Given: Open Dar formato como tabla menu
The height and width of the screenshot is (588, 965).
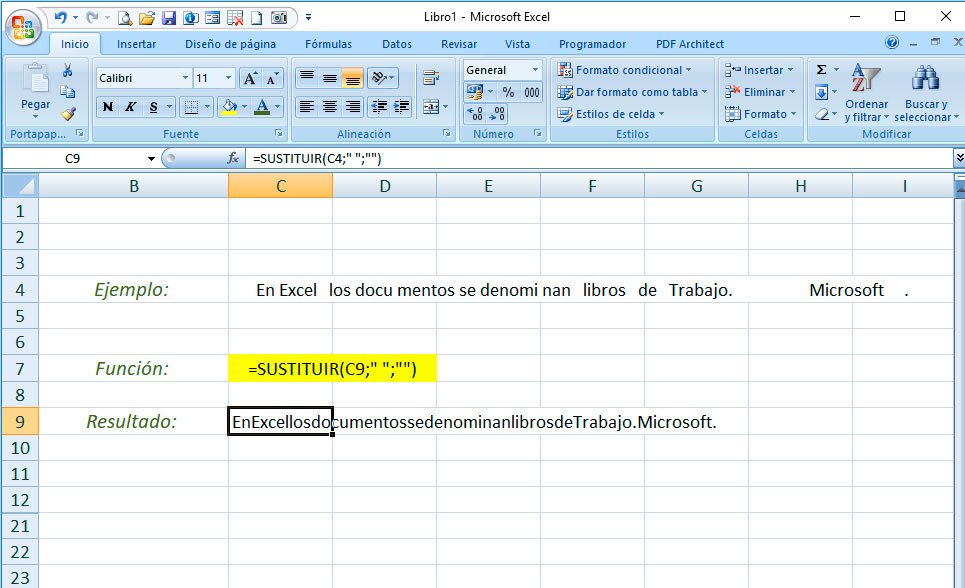Looking at the screenshot, I should pos(631,92).
